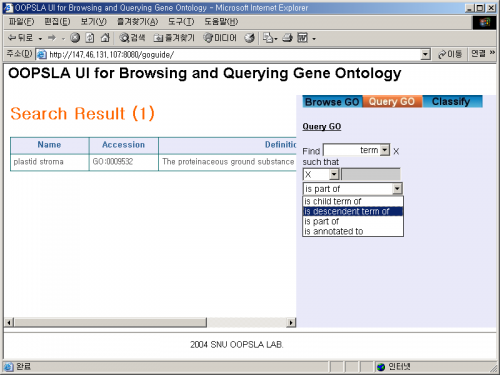Print the page with the printer icon
500x375 pixels.
(287, 38)
